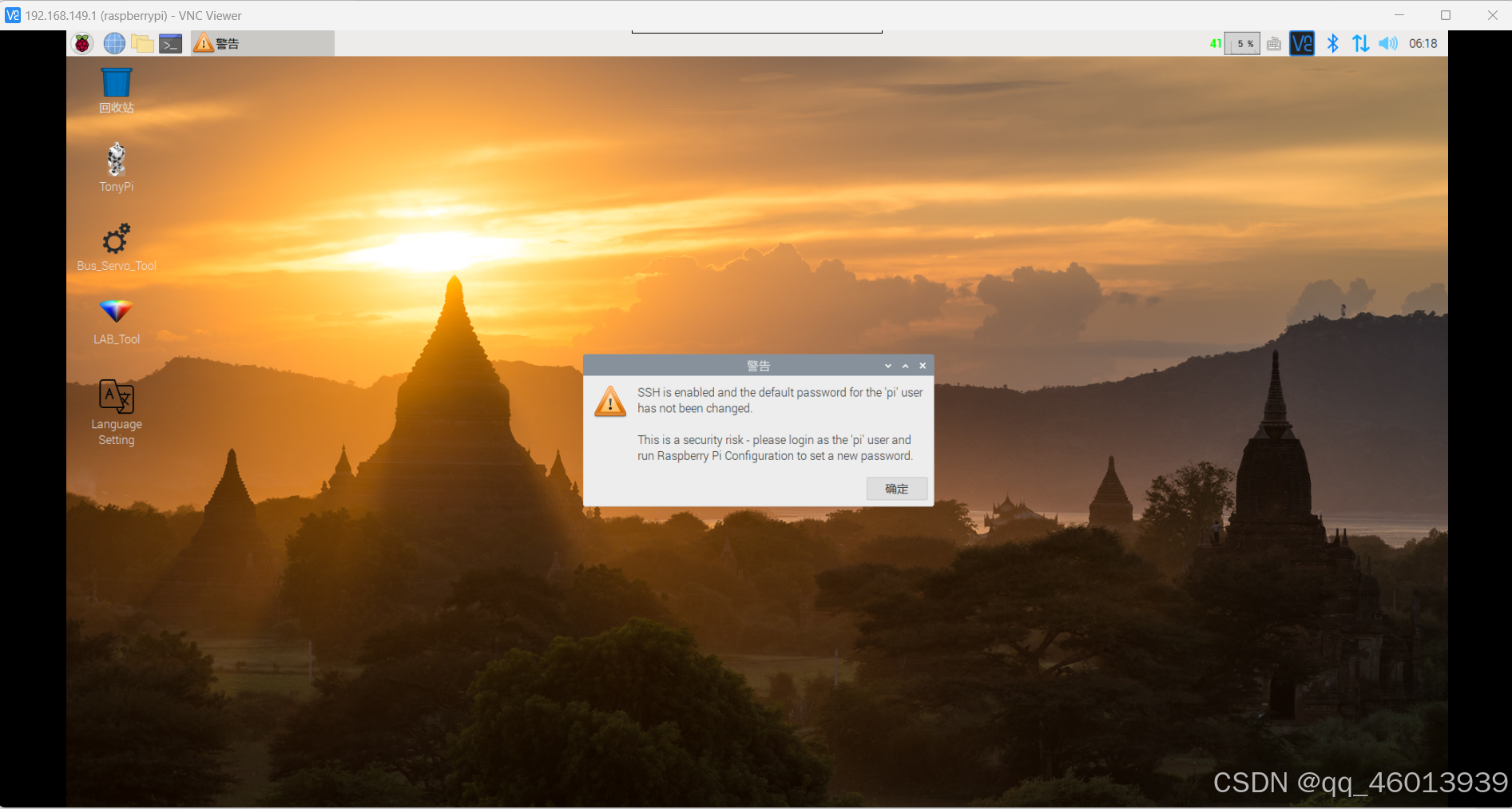The height and width of the screenshot is (809, 1512).
Task: Click the VNC server tray icon
Action: (x=1302, y=43)
